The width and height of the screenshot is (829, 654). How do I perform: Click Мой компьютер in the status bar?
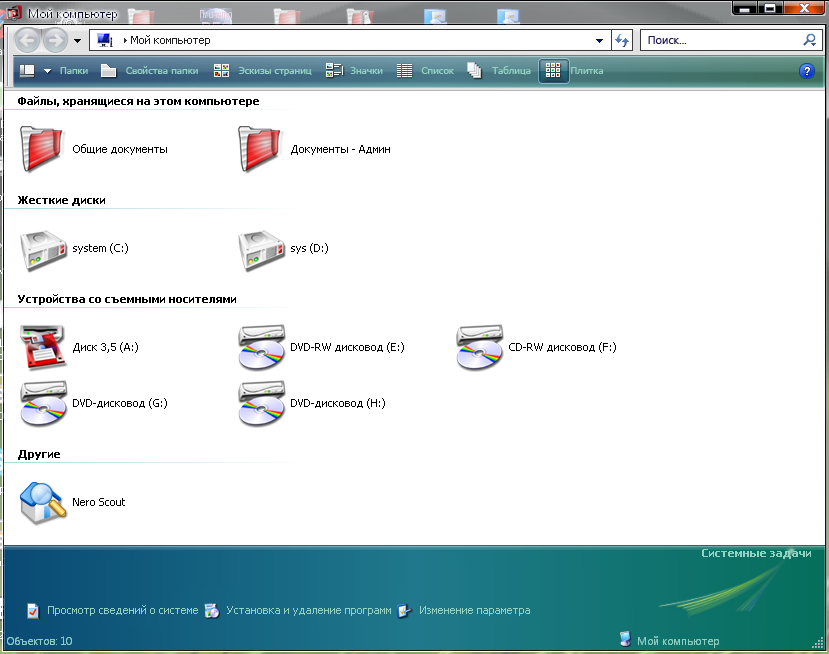click(x=678, y=641)
